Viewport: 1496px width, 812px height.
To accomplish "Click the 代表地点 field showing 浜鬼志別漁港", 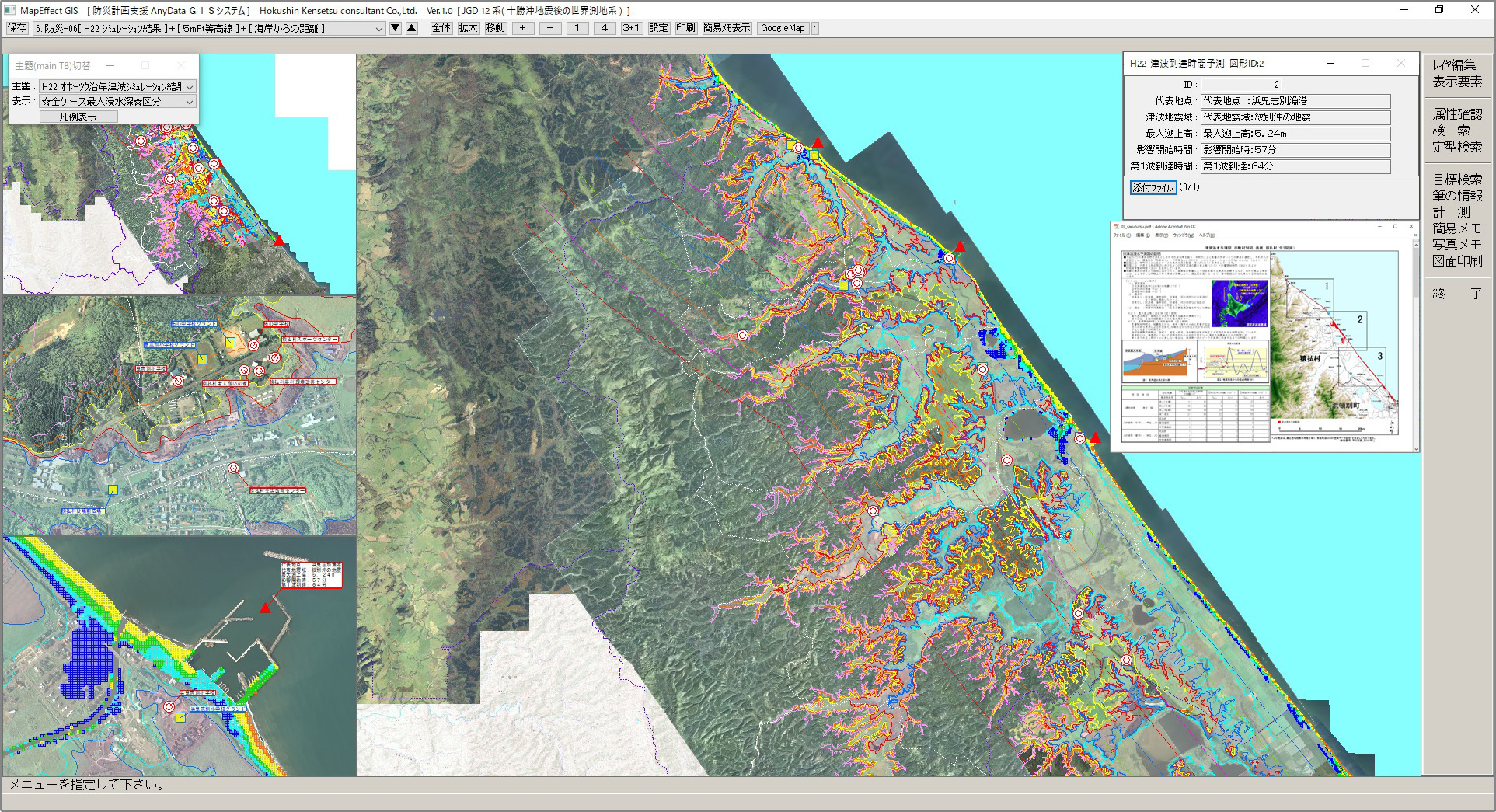I will click(1295, 101).
